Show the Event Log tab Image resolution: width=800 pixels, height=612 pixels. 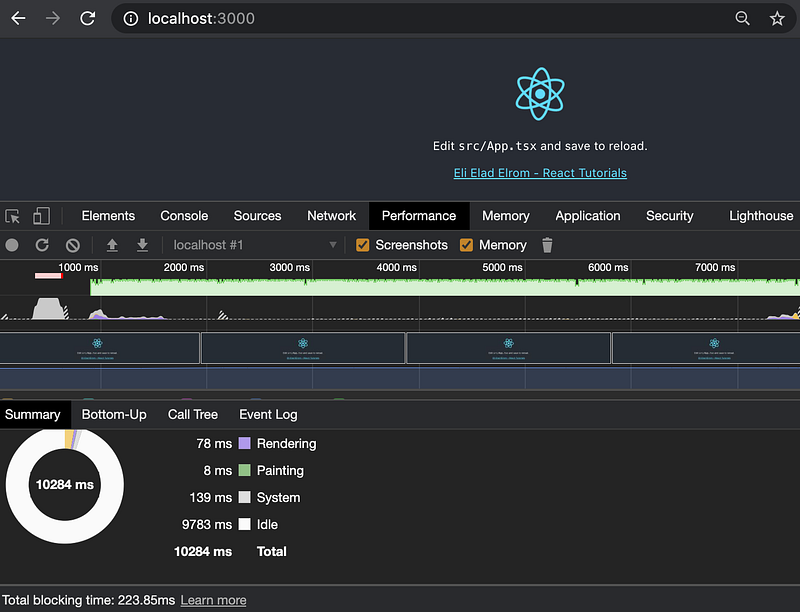pyautogui.click(x=268, y=415)
